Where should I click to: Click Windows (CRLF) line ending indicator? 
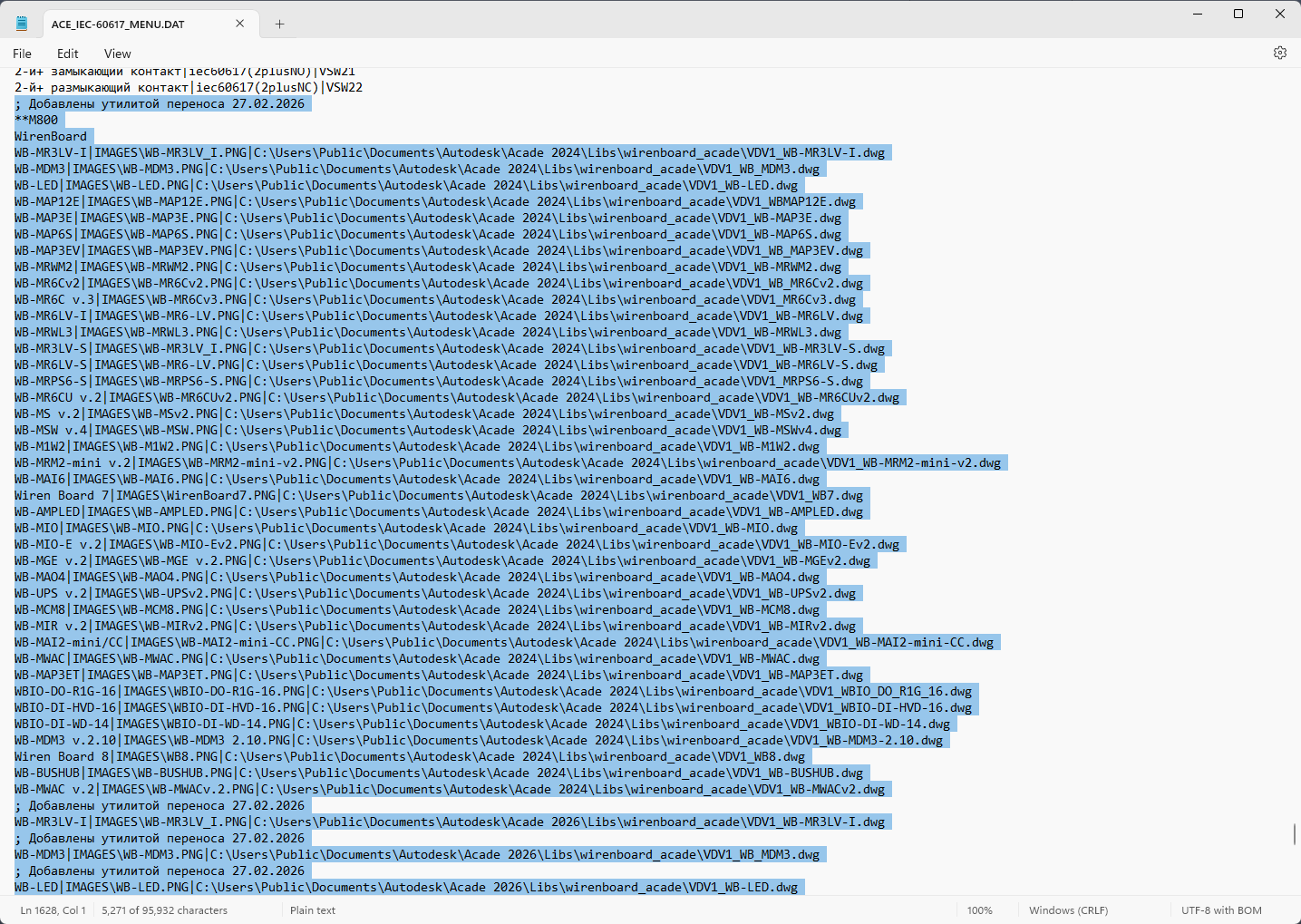coord(1068,910)
